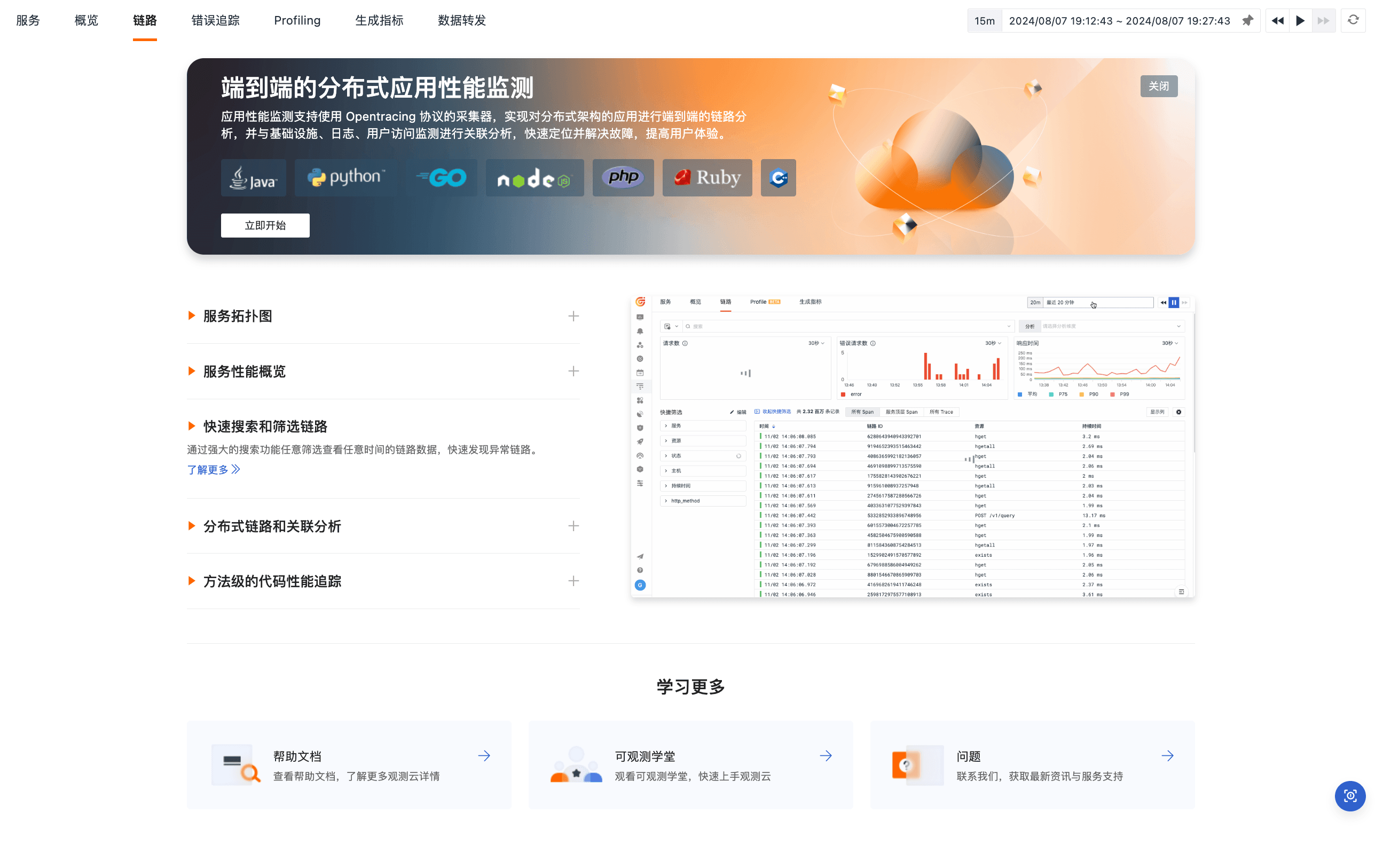Open the Profiling tab
The height and width of the screenshot is (868, 1383).
coord(297,21)
